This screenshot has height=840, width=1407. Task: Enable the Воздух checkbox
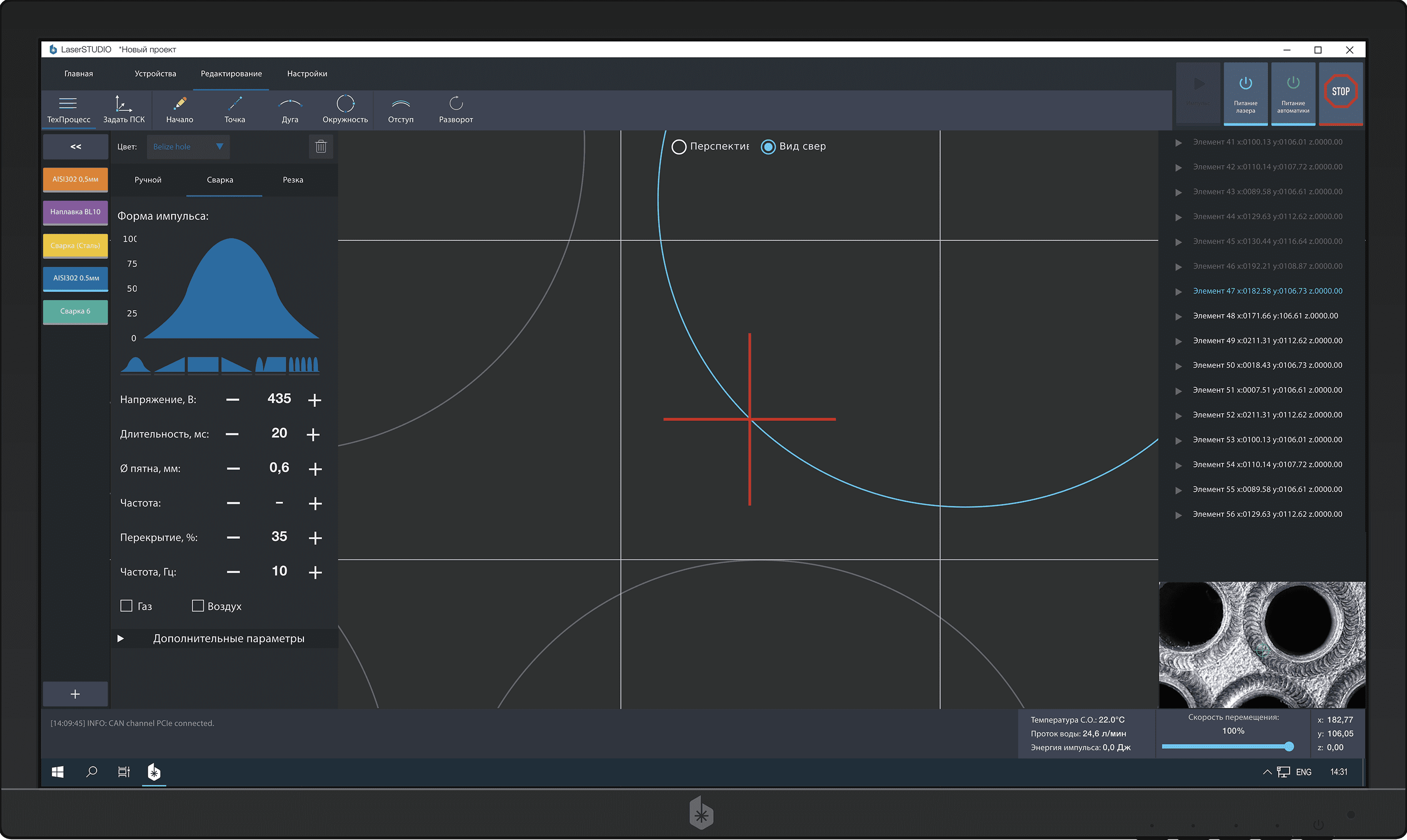(197, 605)
